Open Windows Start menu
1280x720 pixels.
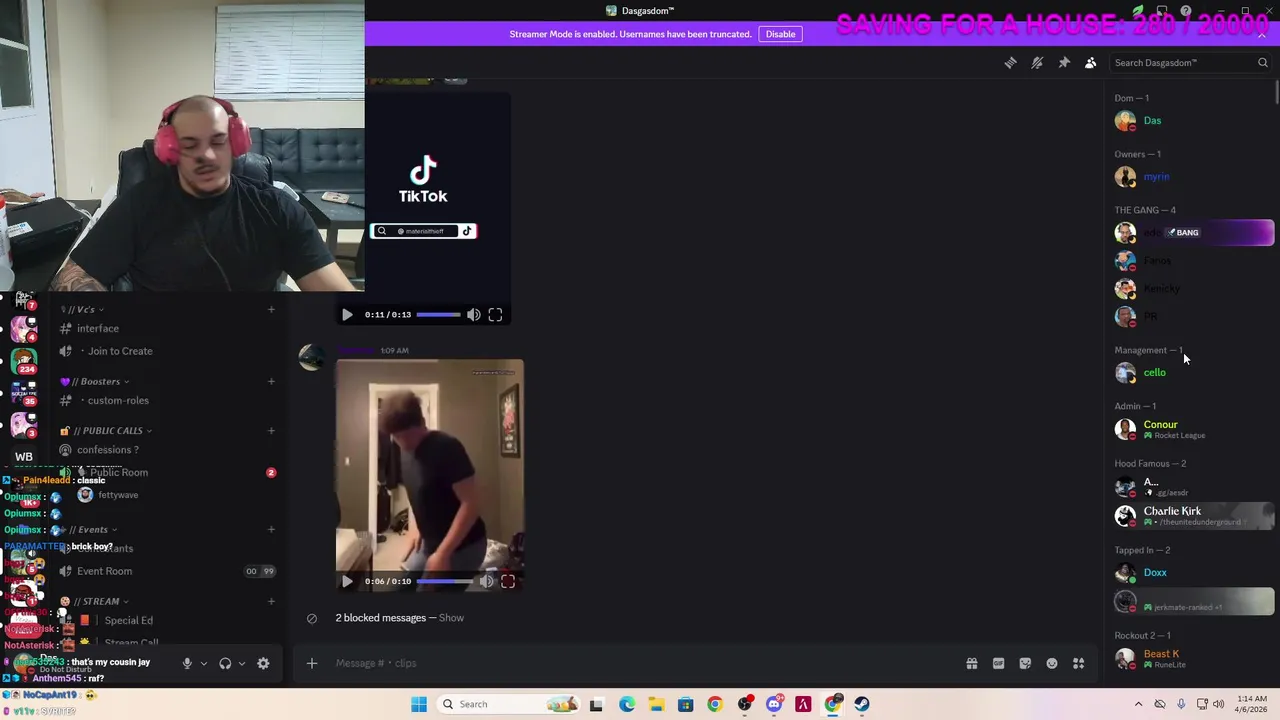[419, 704]
